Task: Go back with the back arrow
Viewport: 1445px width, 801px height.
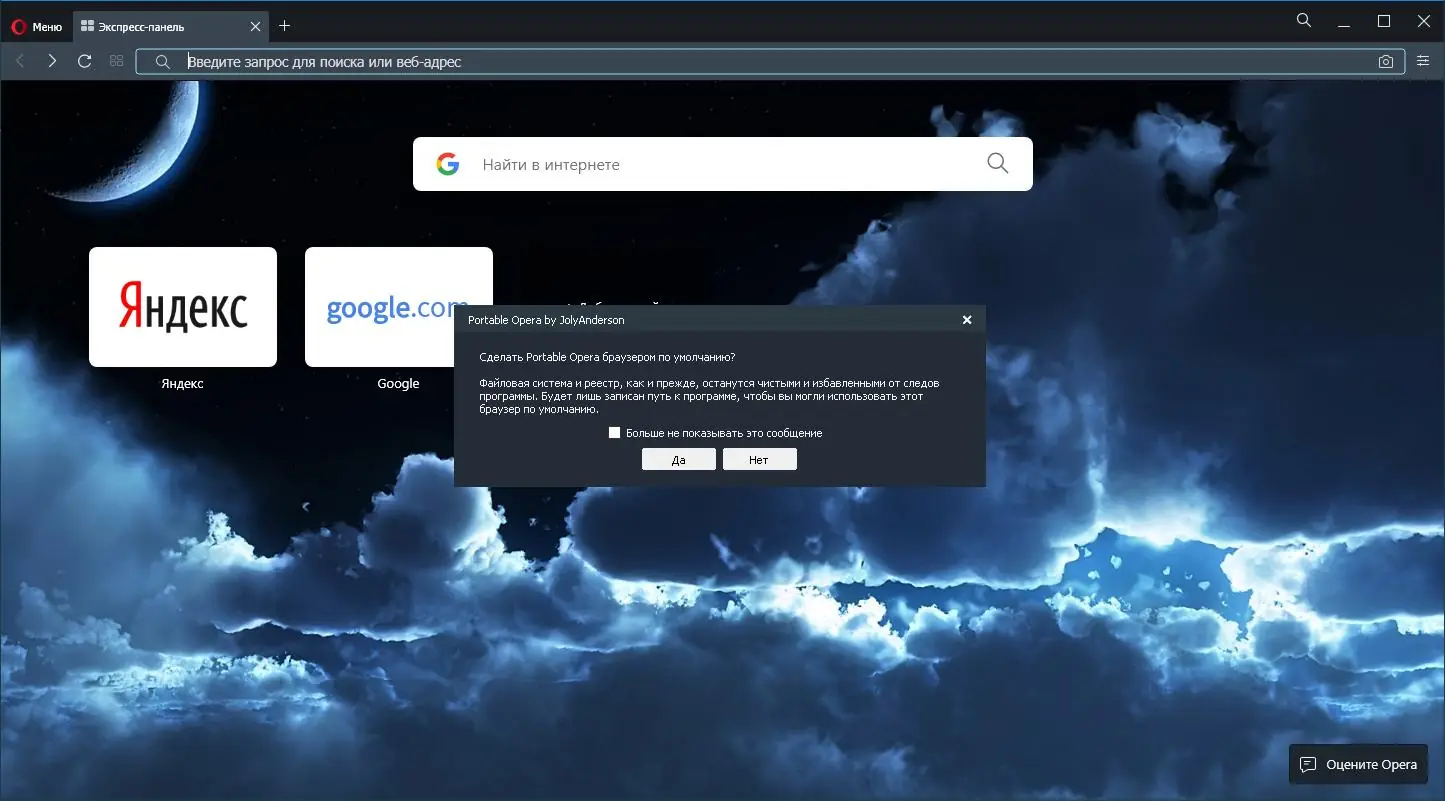Action: 20,61
